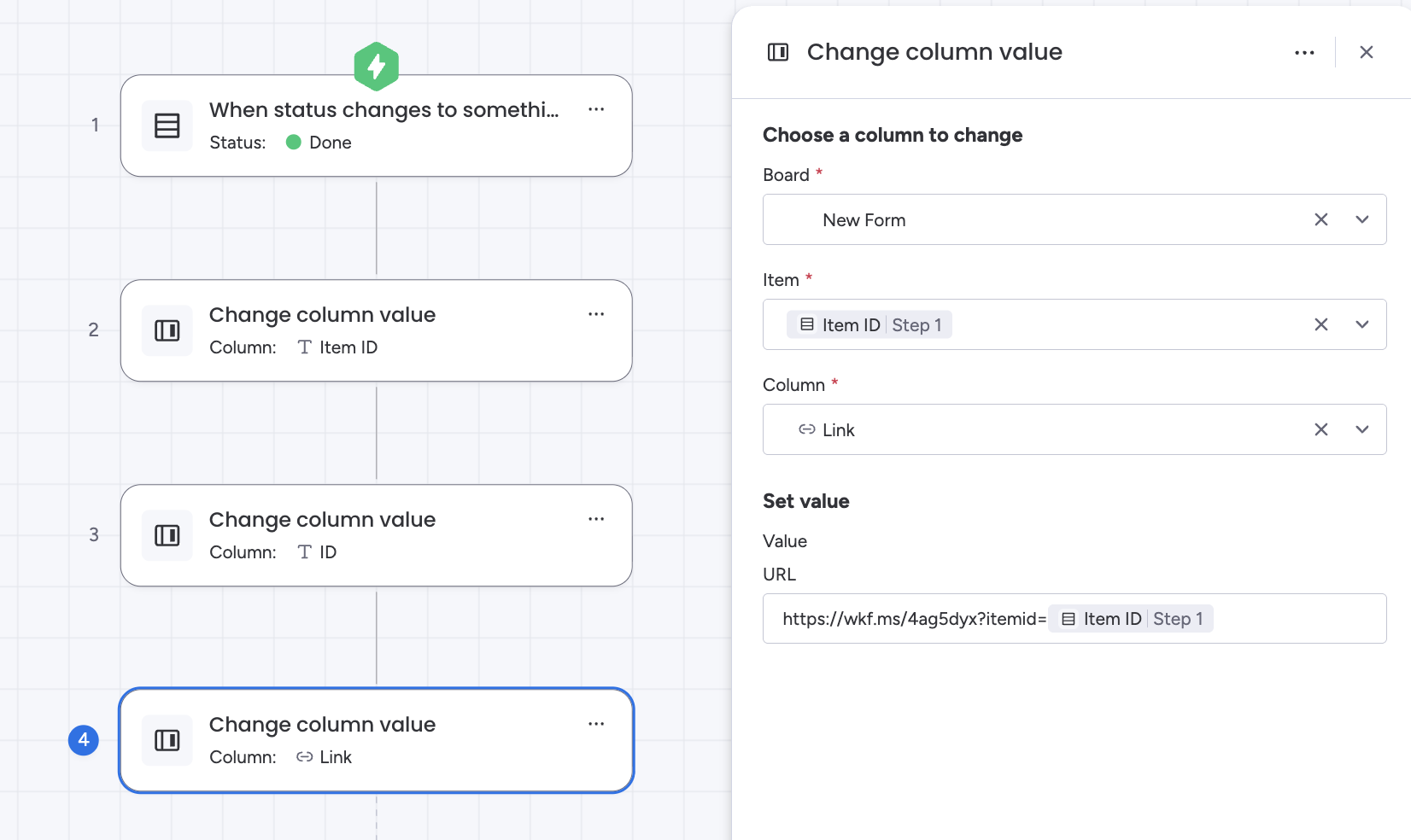Clear the Link column selection
Screen dimensions: 1411x840
coord(1321,429)
